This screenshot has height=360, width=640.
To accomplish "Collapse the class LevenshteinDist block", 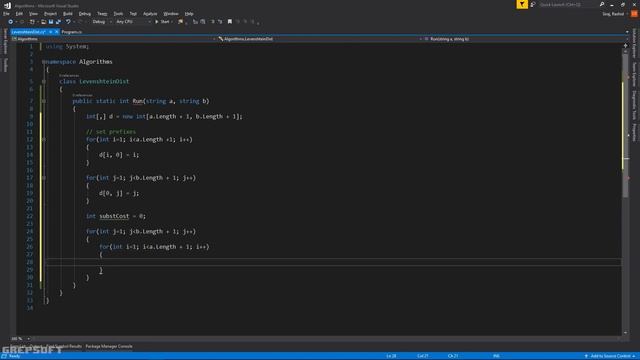I will point(44,82).
